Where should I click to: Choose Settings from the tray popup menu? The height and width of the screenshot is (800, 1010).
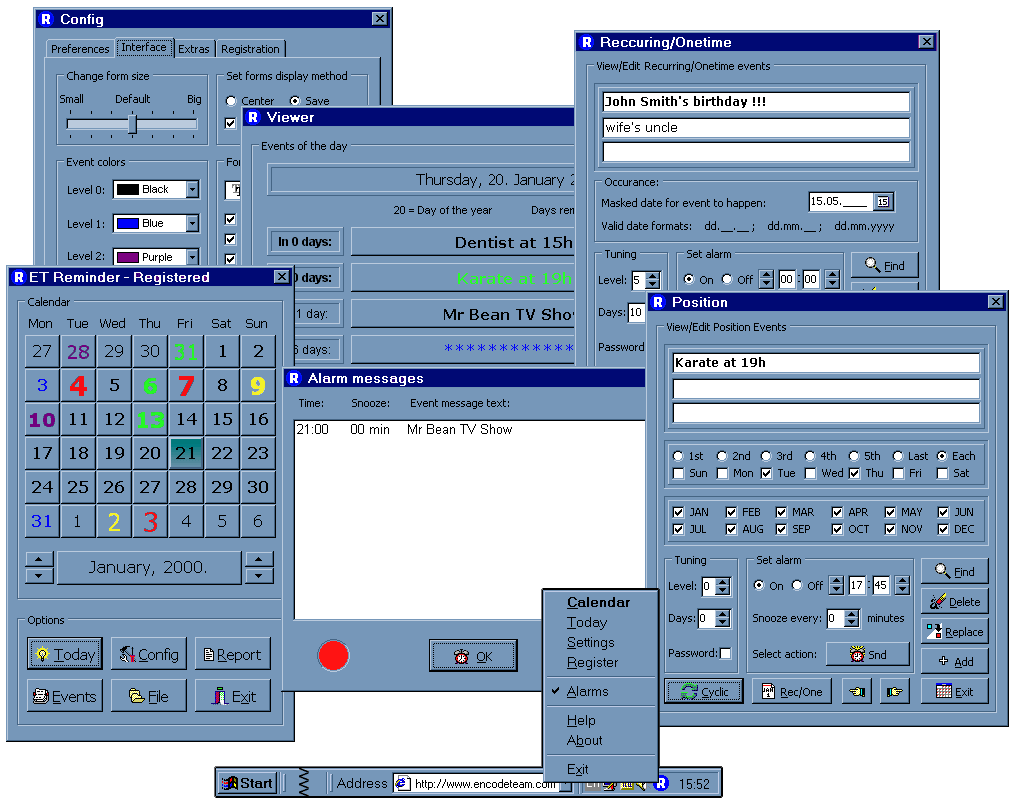591,642
